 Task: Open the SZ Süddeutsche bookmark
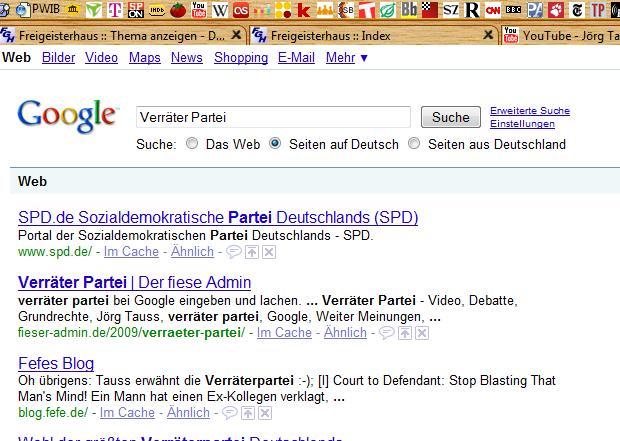[450, 10]
